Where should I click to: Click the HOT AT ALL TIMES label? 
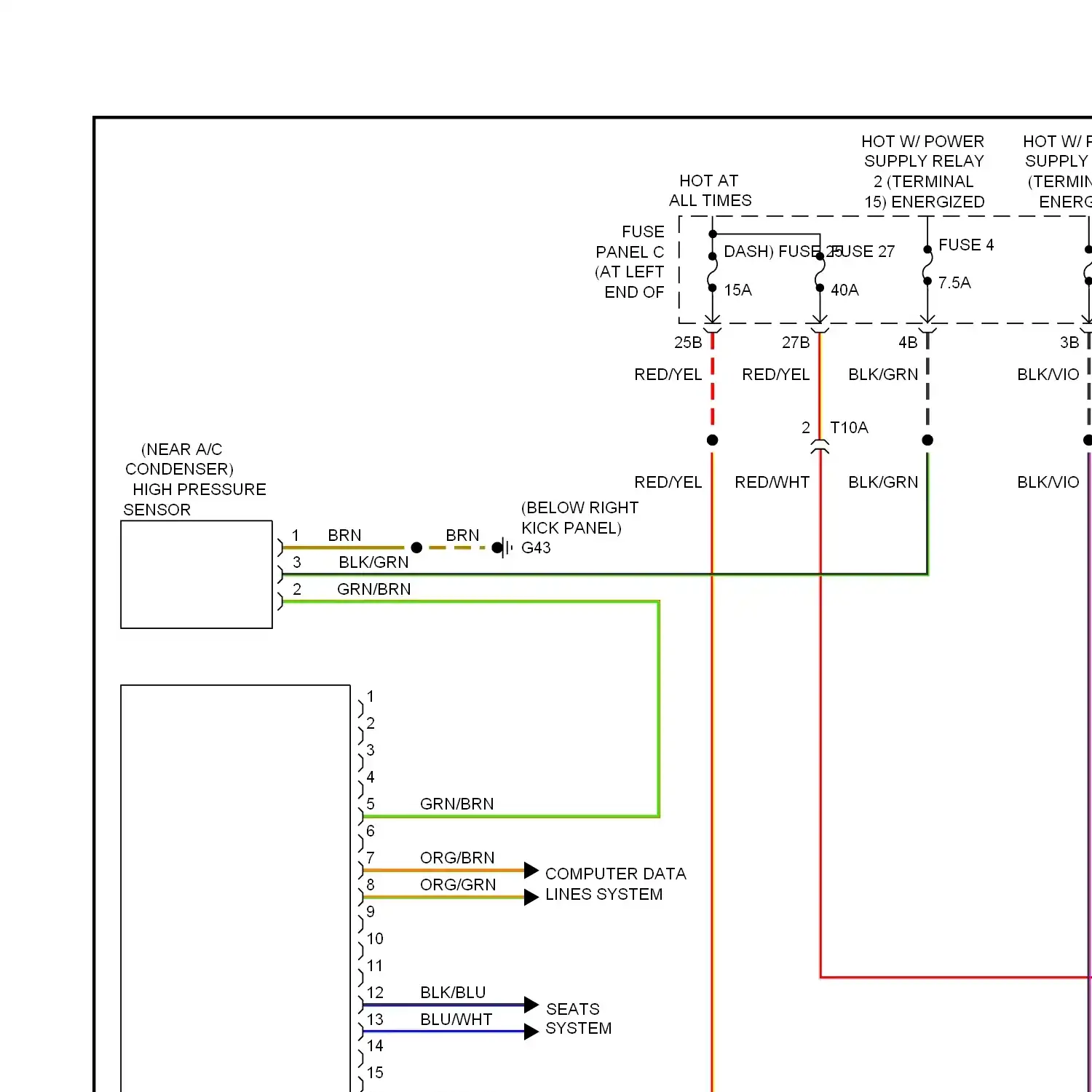[710, 191]
